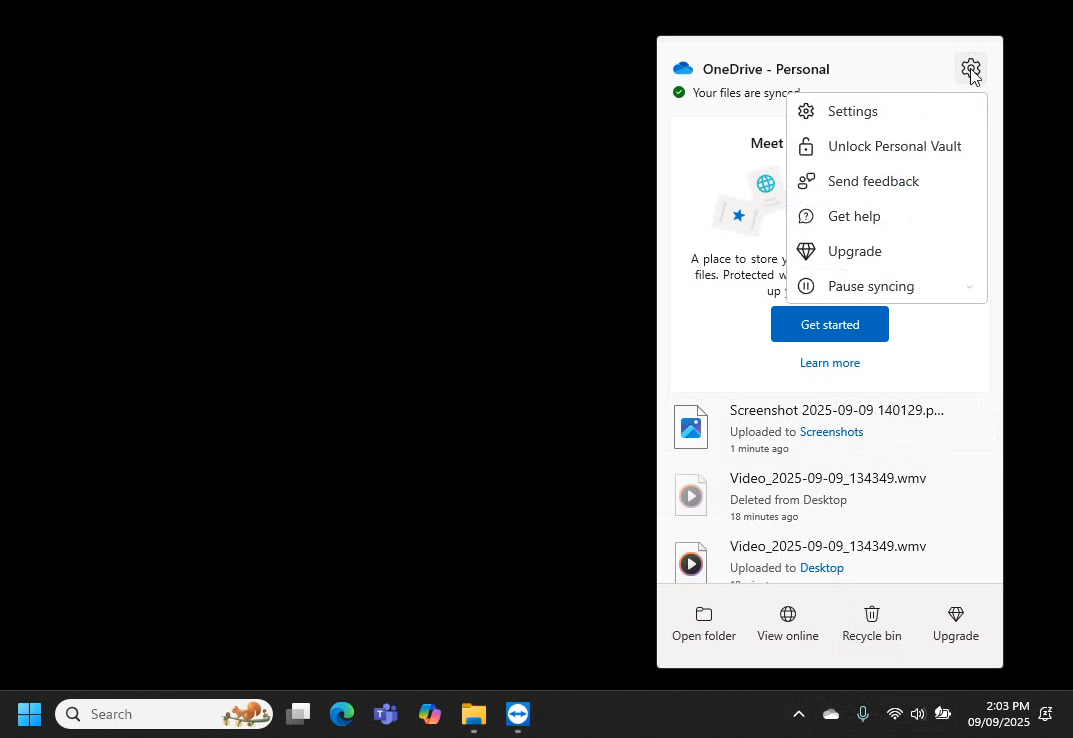Click the Screenshot 2025-09-09 140129 file name
Image resolution: width=1073 pixels, height=738 pixels.
pos(836,410)
